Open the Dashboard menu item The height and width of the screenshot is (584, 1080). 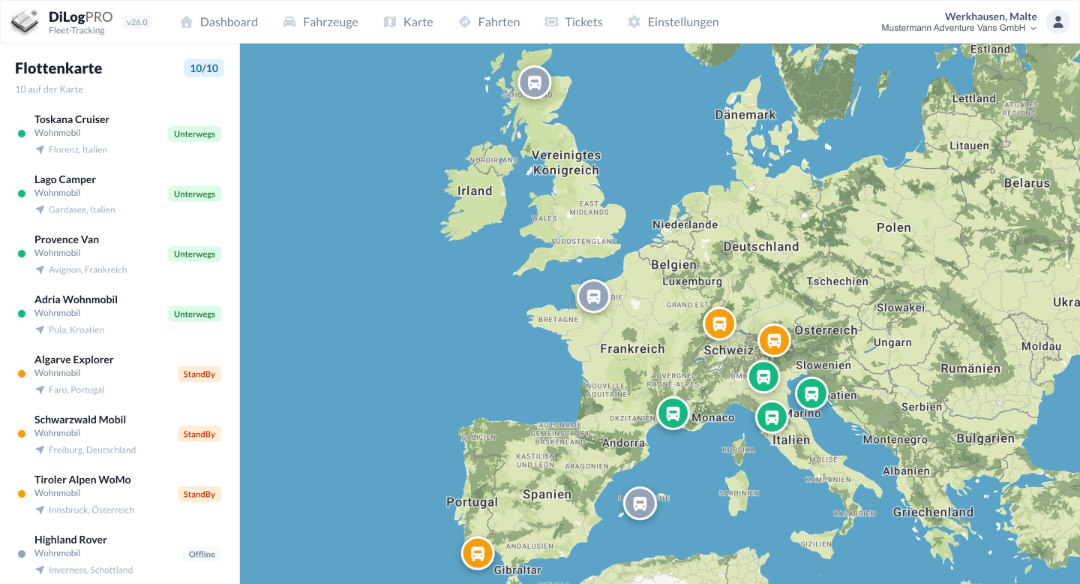[219, 21]
